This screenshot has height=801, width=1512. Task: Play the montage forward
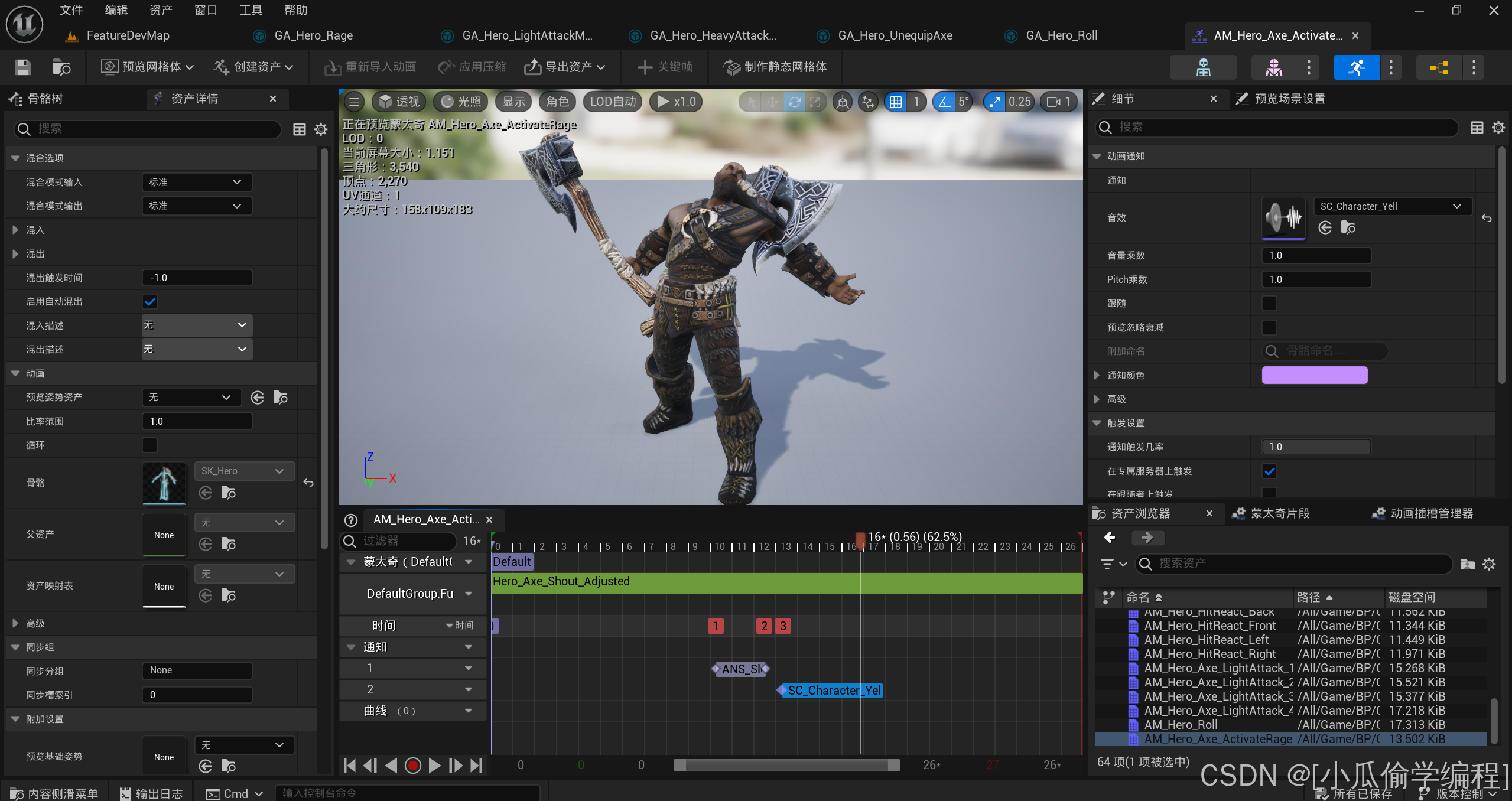tap(434, 766)
